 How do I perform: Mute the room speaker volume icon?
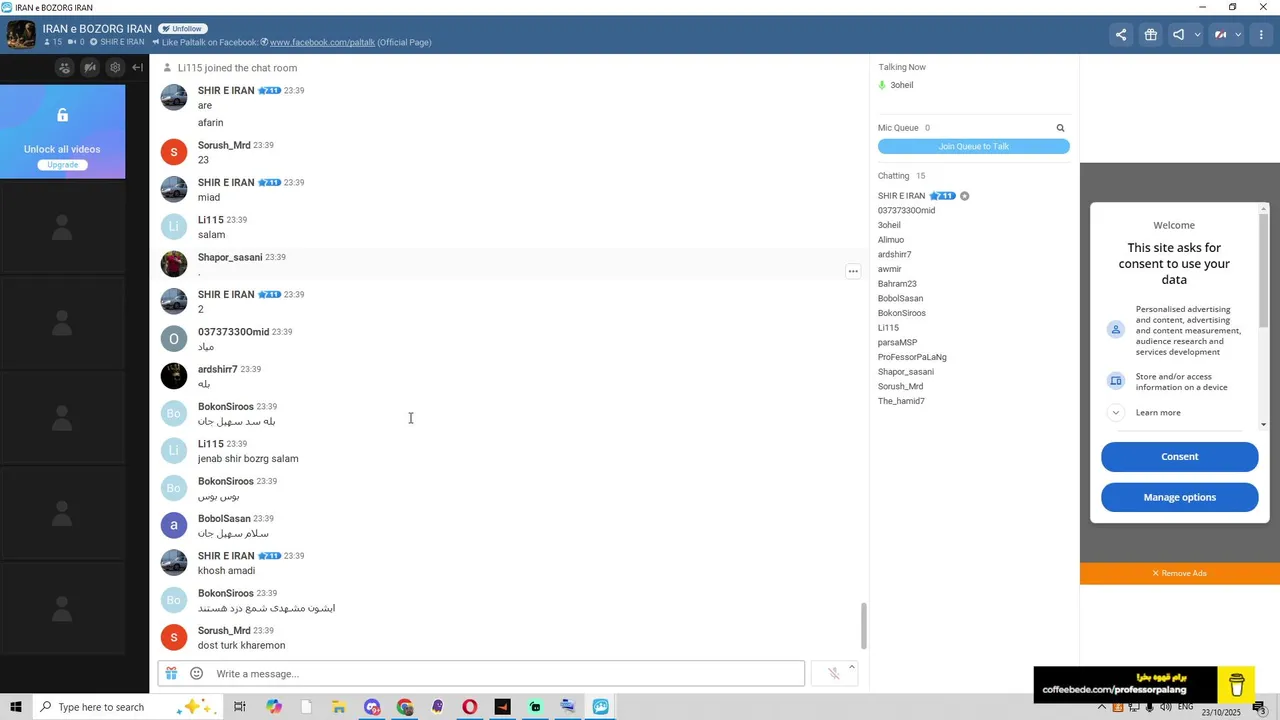pos(1179,35)
